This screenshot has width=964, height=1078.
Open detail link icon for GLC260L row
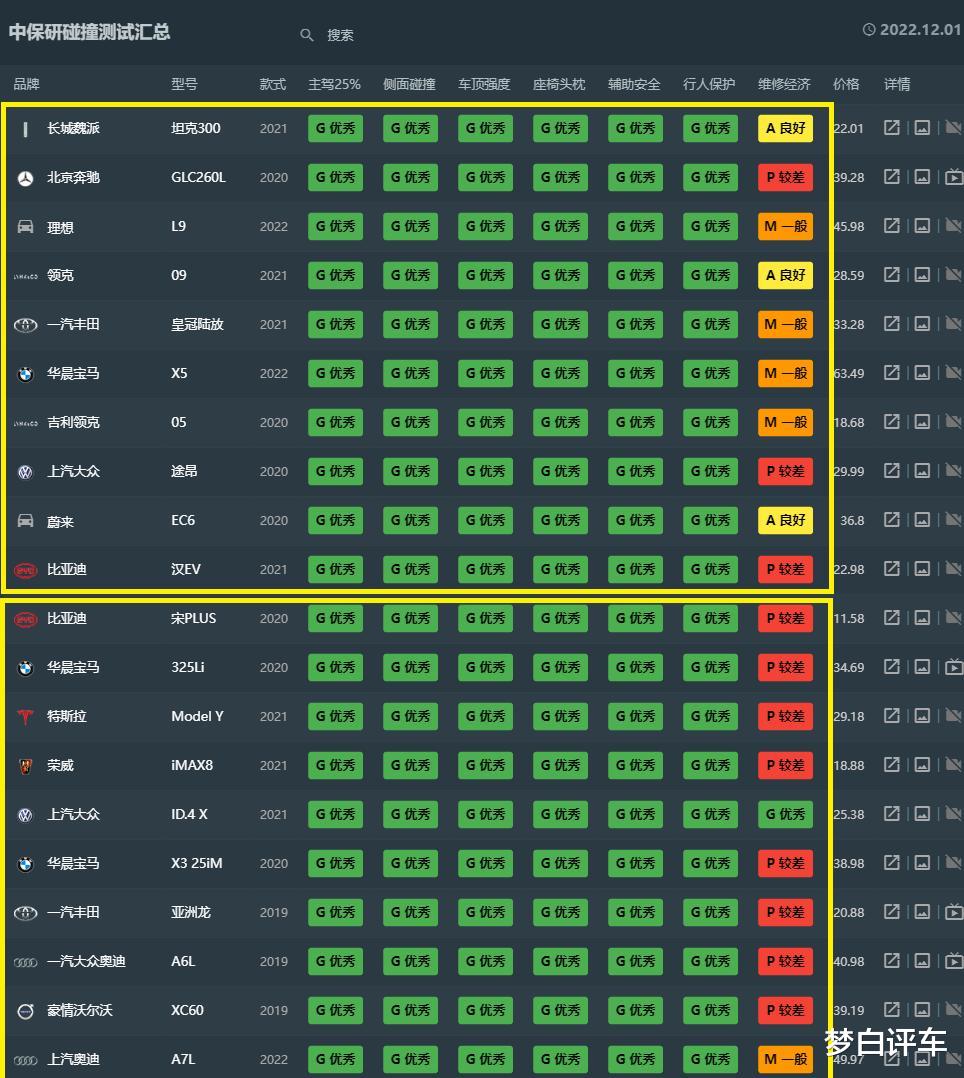[x=892, y=177]
